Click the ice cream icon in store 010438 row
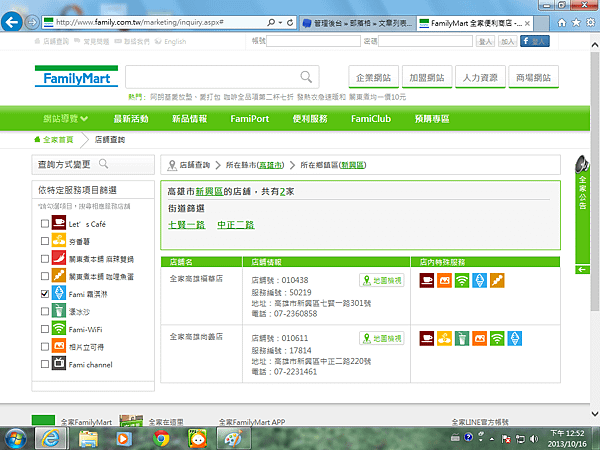The image size is (600, 450). click(479, 280)
